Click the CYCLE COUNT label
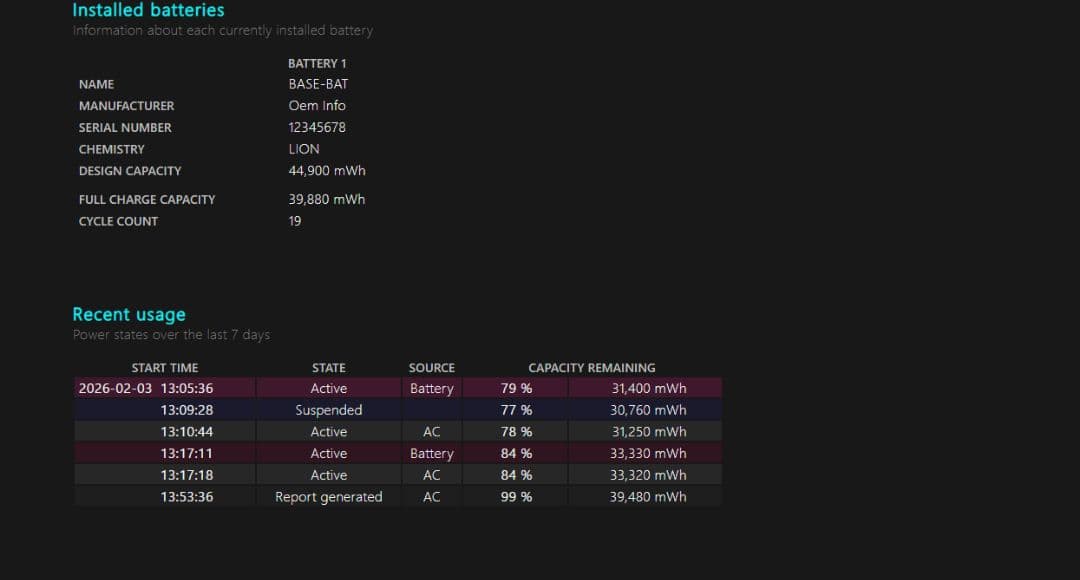 pyautogui.click(x=118, y=221)
